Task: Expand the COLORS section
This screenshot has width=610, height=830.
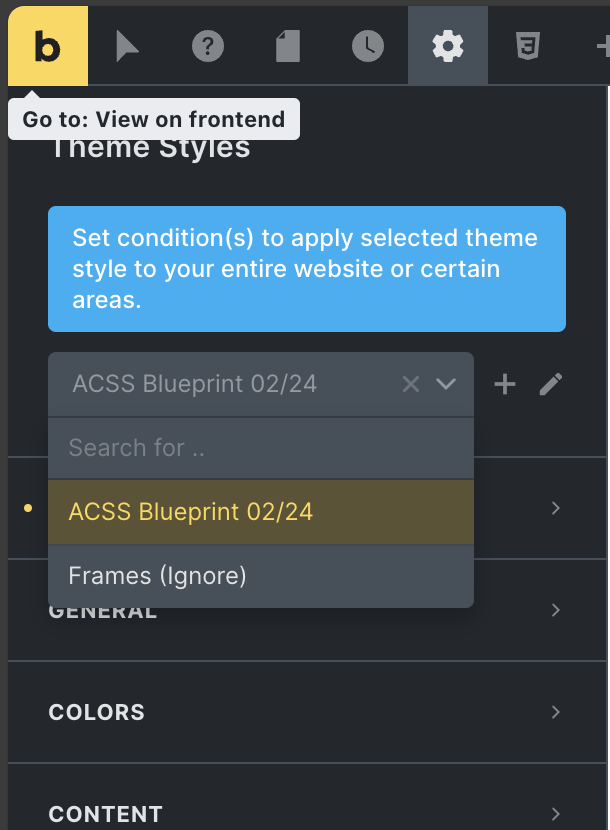Action: point(307,712)
